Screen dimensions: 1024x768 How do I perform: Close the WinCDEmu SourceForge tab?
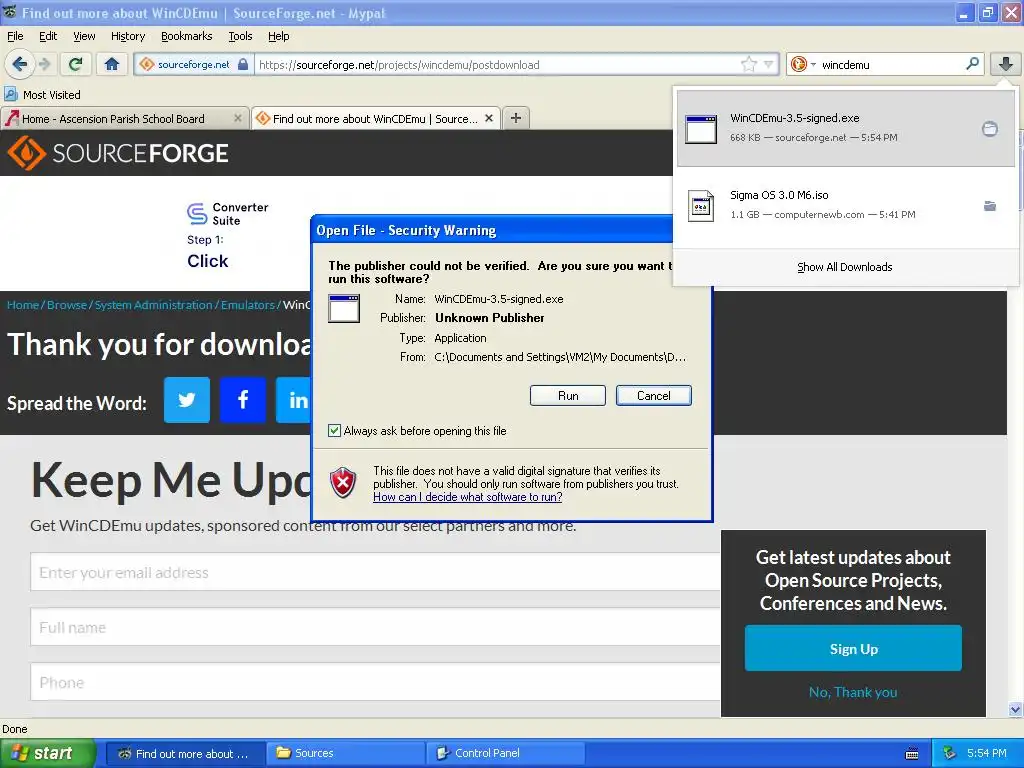click(x=489, y=118)
